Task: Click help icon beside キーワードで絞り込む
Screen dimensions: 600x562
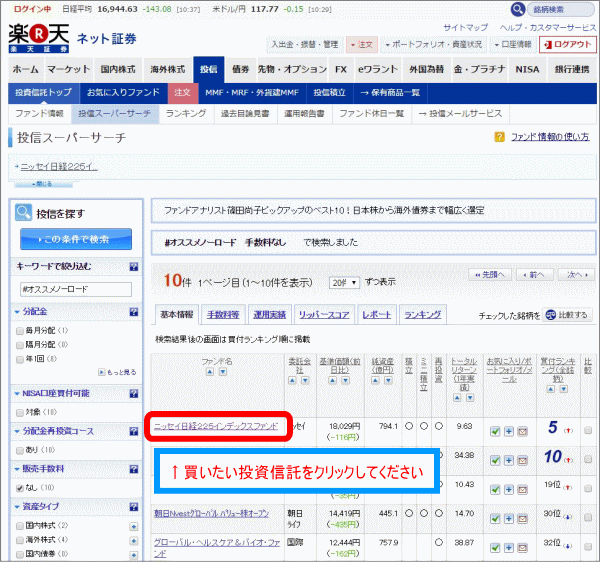Action: pos(134,267)
